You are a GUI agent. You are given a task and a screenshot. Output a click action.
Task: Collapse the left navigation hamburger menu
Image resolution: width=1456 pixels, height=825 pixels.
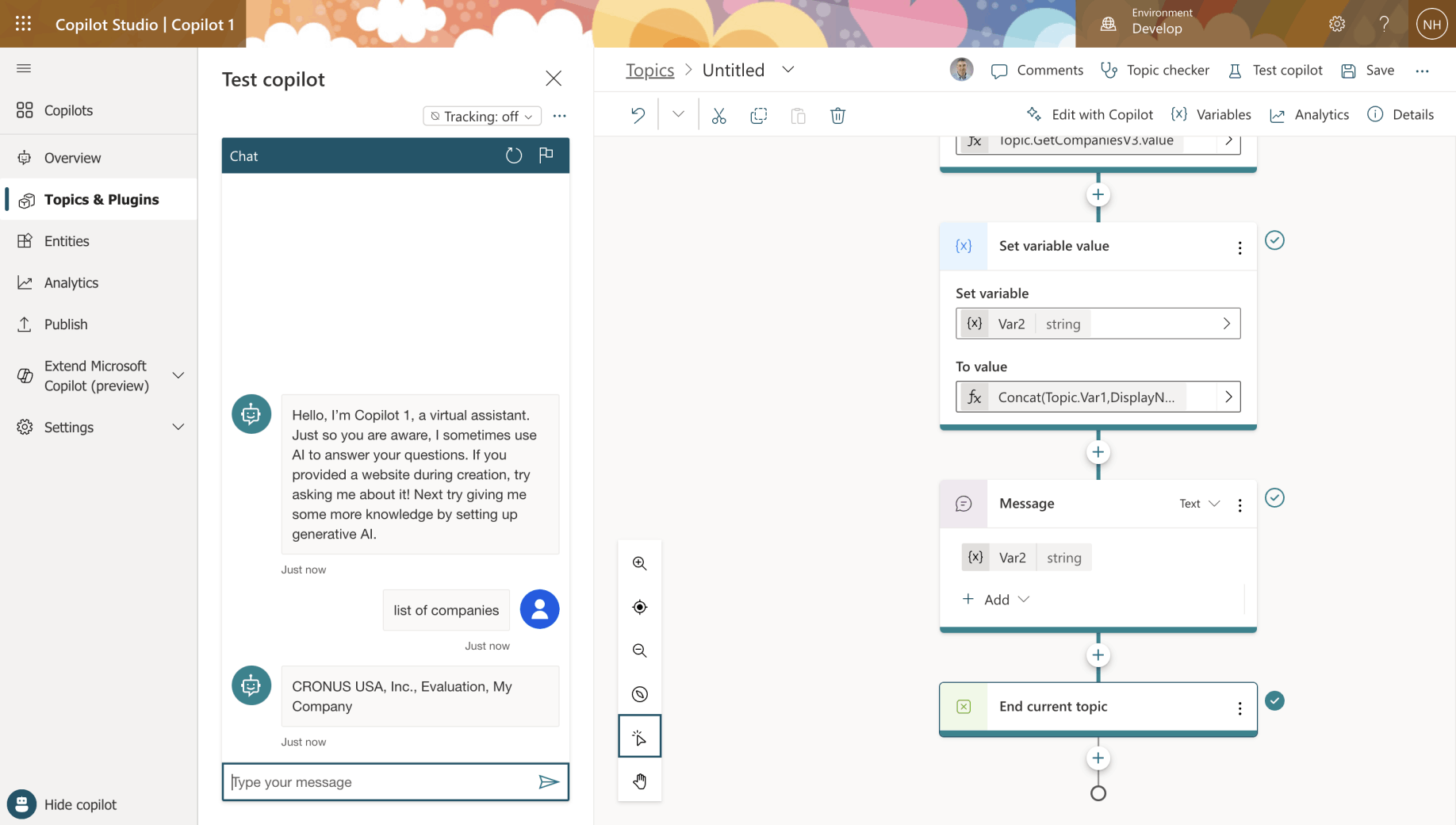tap(24, 68)
